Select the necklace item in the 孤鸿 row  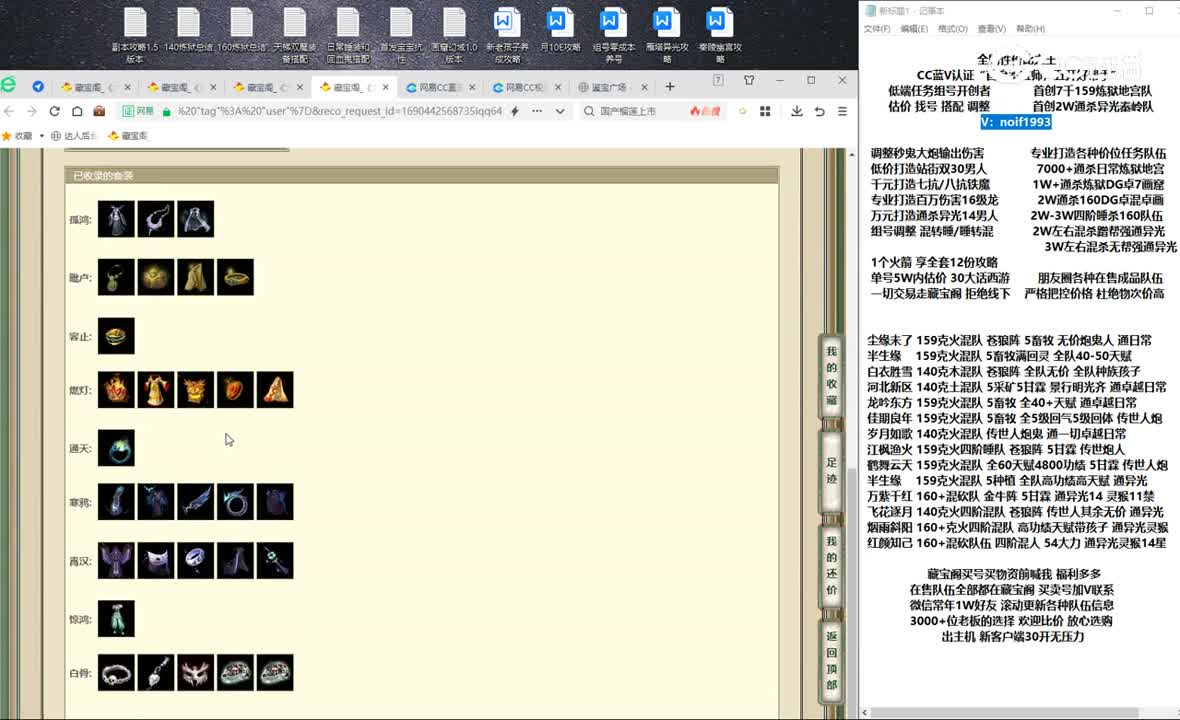pyautogui.click(x=156, y=219)
